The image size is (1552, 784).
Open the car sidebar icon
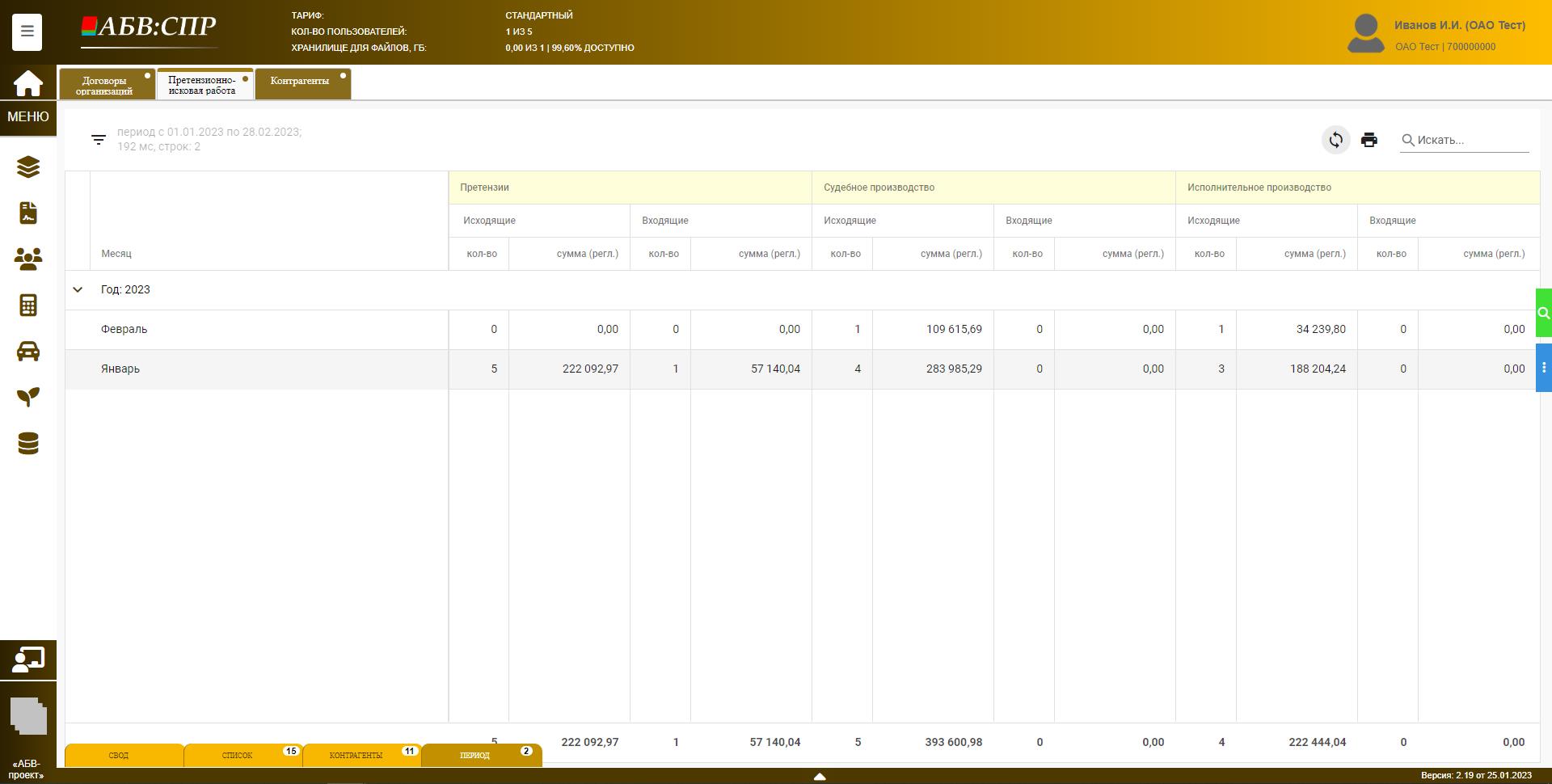point(28,351)
